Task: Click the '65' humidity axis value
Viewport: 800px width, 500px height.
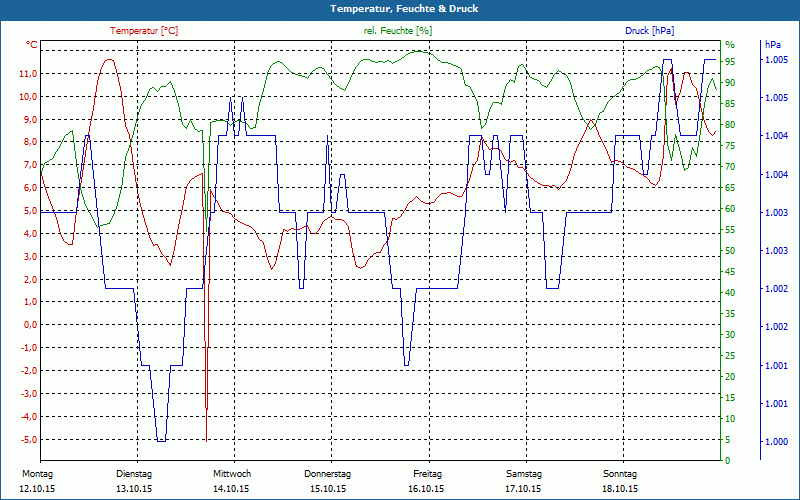Action: click(x=730, y=188)
